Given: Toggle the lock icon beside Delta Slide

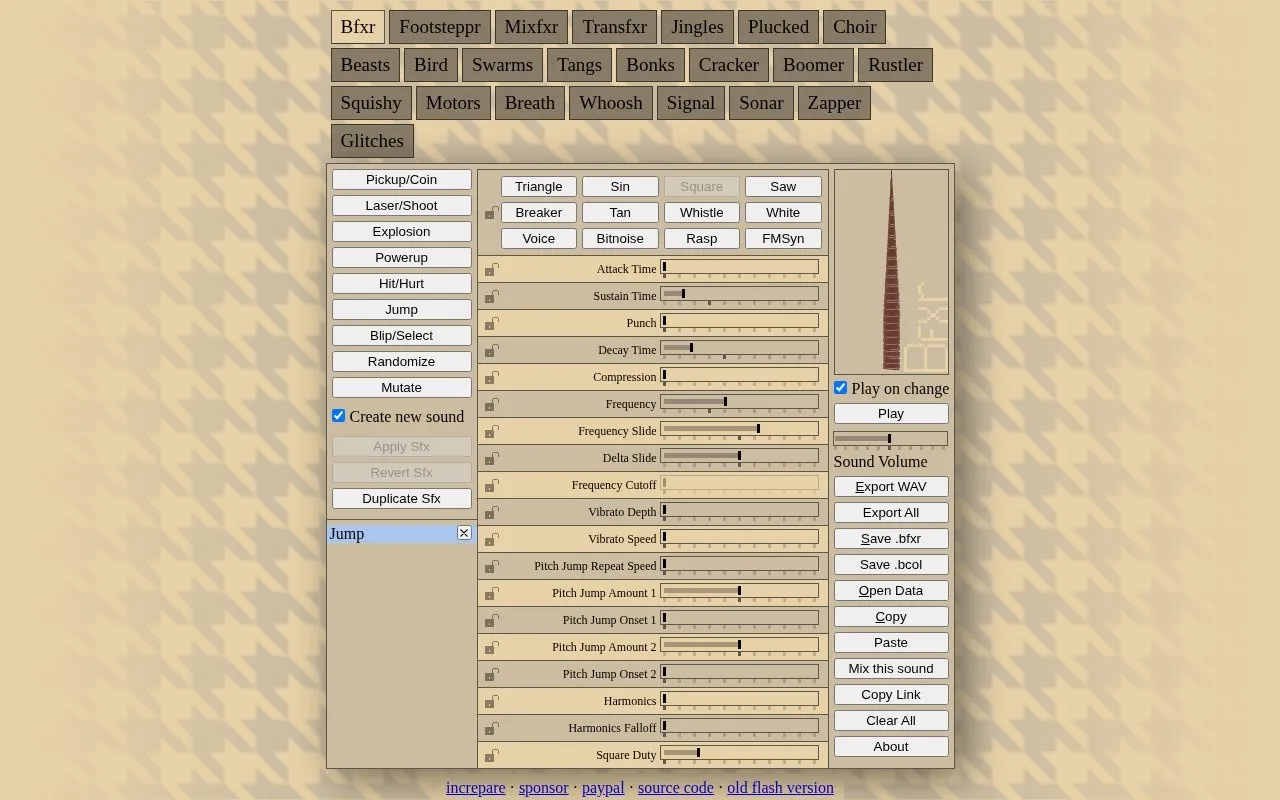Looking at the screenshot, I should [x=492, y=459].
